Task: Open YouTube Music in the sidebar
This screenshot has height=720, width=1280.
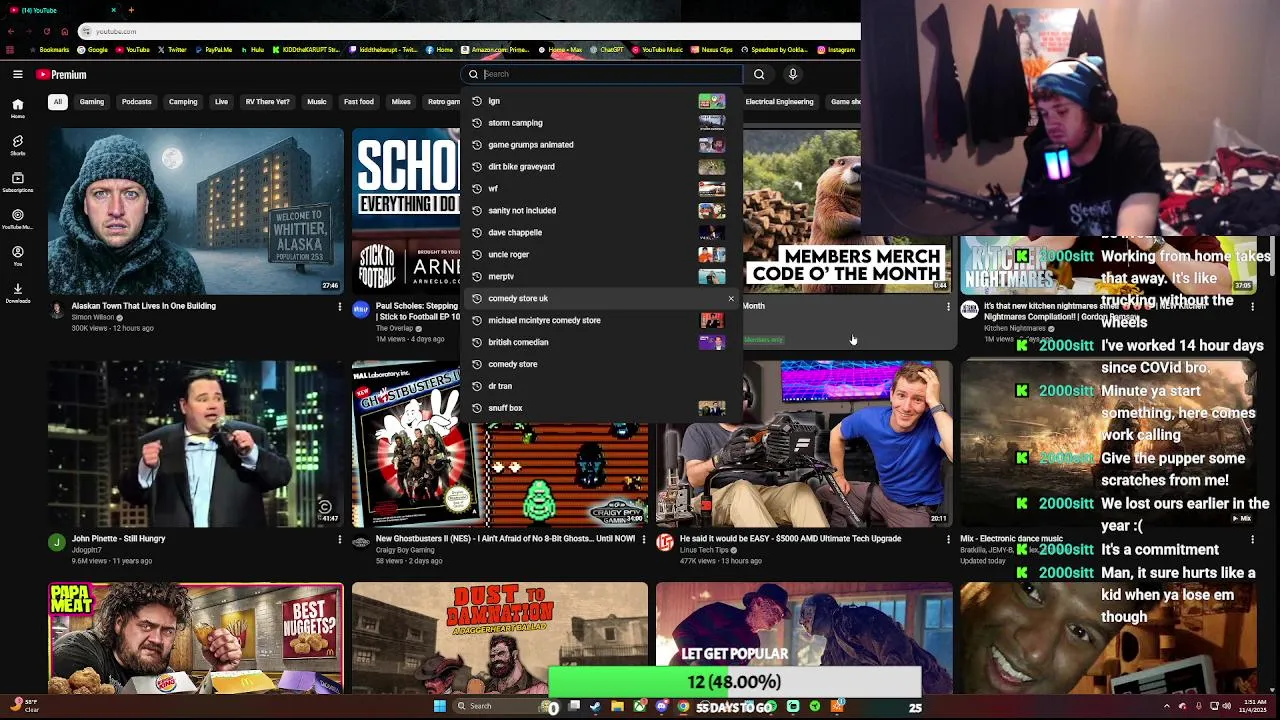Action: coord(17,219)
